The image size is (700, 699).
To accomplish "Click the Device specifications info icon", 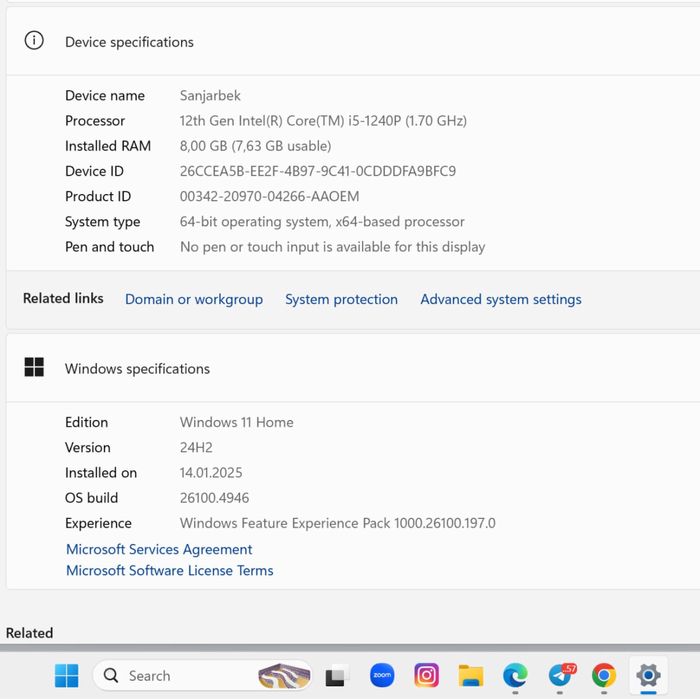I will click(x=34, y=41).
